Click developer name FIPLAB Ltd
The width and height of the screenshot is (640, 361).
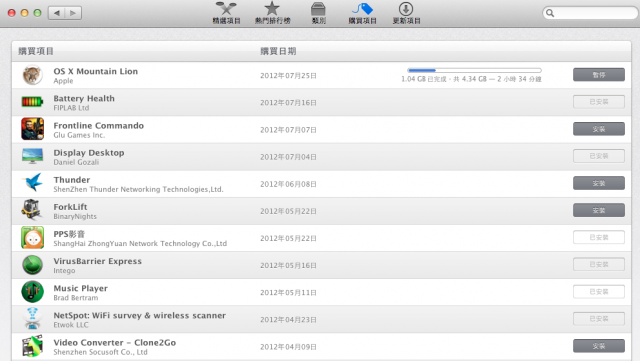71,108
